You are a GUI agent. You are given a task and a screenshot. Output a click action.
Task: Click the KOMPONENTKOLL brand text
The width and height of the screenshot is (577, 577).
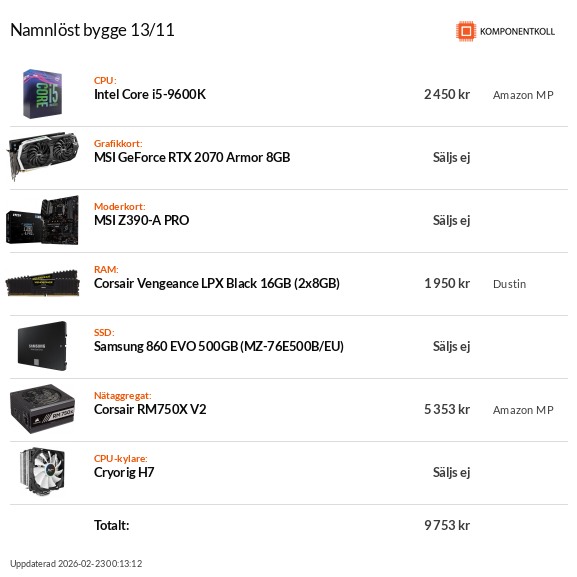coord(517,32)
